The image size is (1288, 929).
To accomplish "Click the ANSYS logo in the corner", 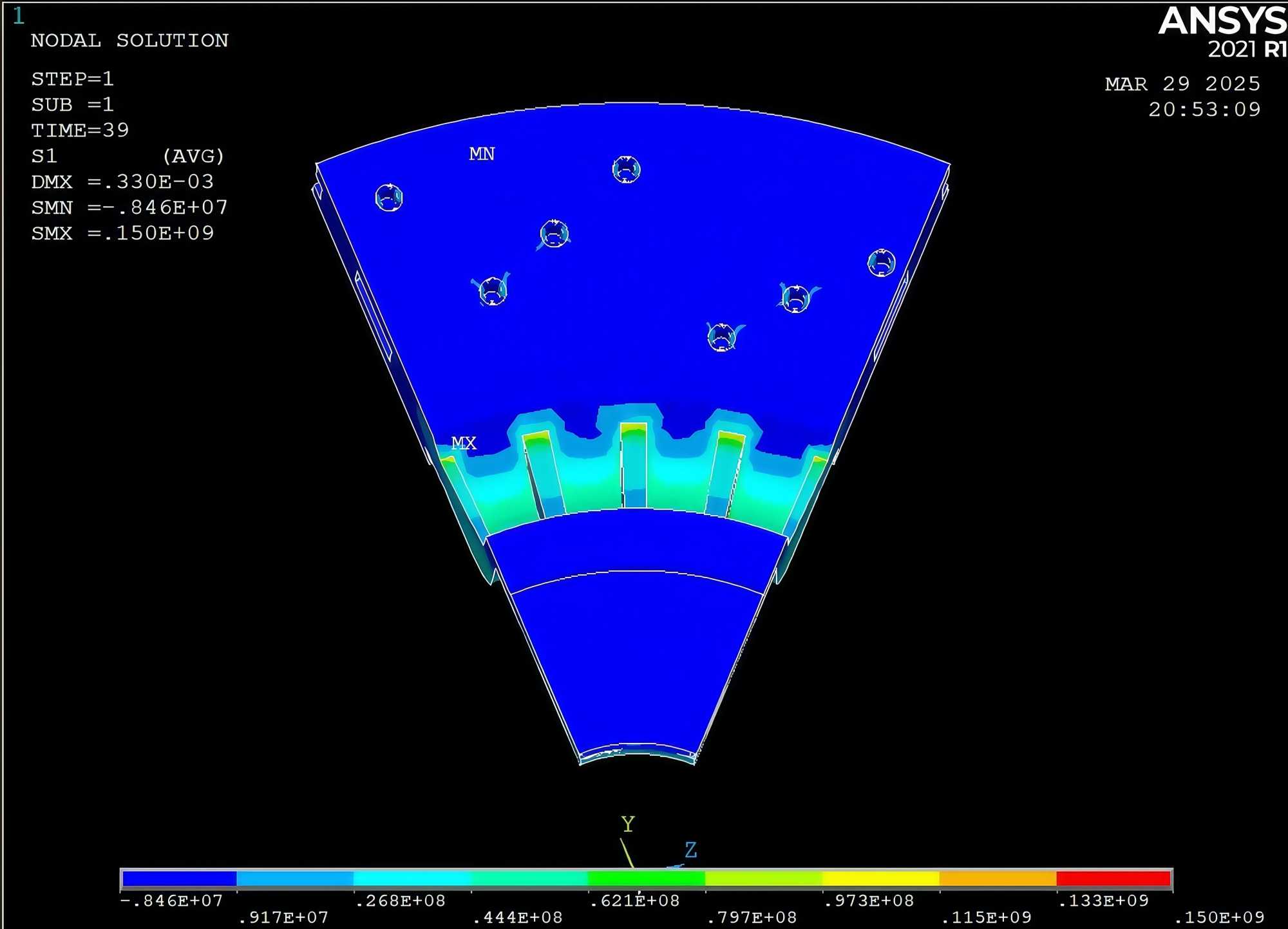I will pos(1222,21).
